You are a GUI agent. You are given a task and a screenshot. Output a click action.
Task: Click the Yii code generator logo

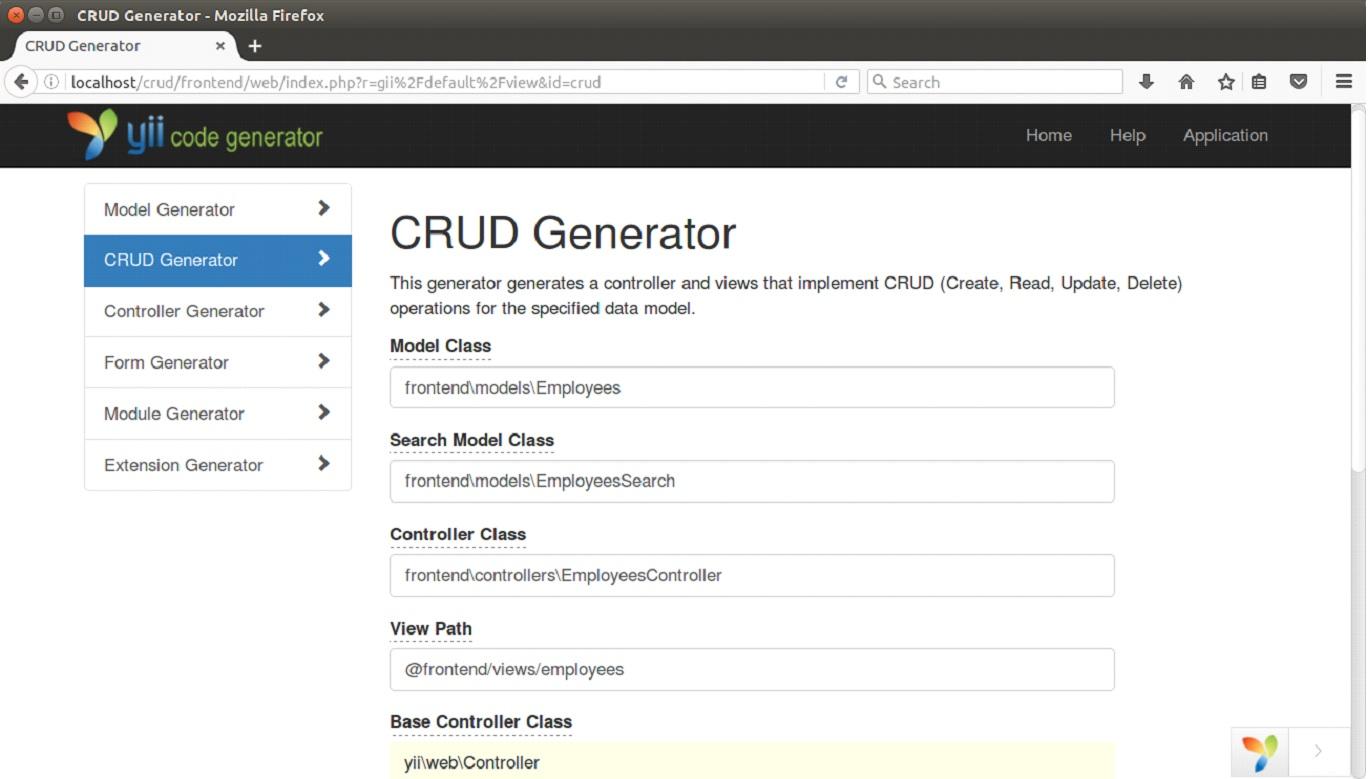[x=195, y=135]
